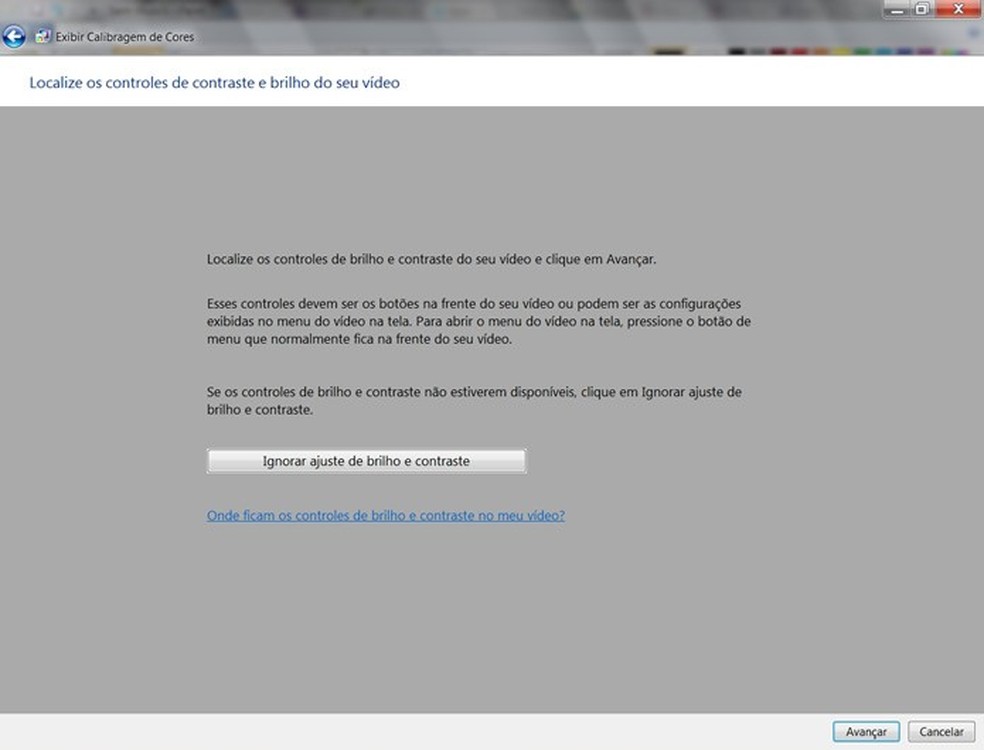This screenshot has width=984, height=750.
Task: Proceed to the next calibration step
Action: pyautogui.click(x=865, y=731)
